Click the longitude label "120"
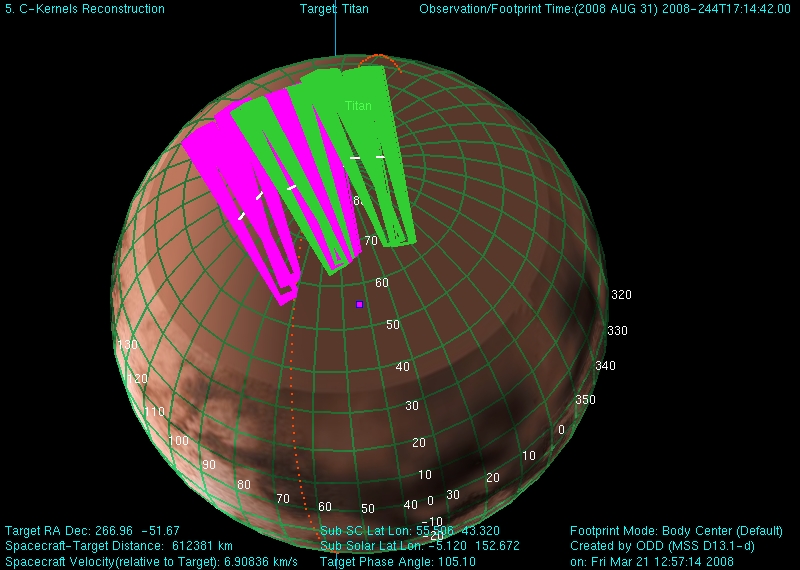This screenshot has height=570, width=800. [137, 378]
